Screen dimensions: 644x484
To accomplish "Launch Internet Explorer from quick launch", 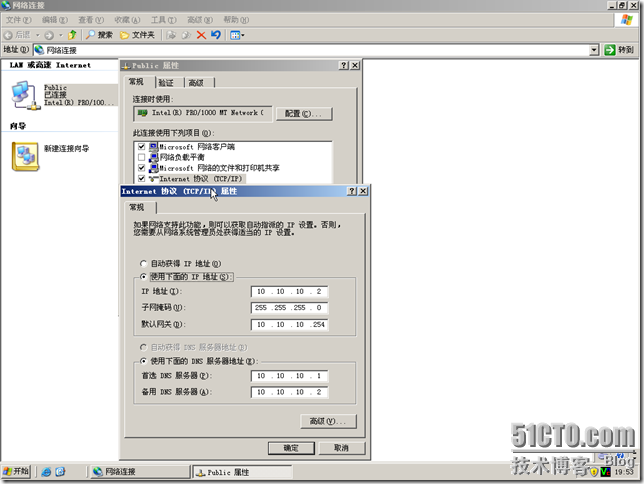I will 46,472.
